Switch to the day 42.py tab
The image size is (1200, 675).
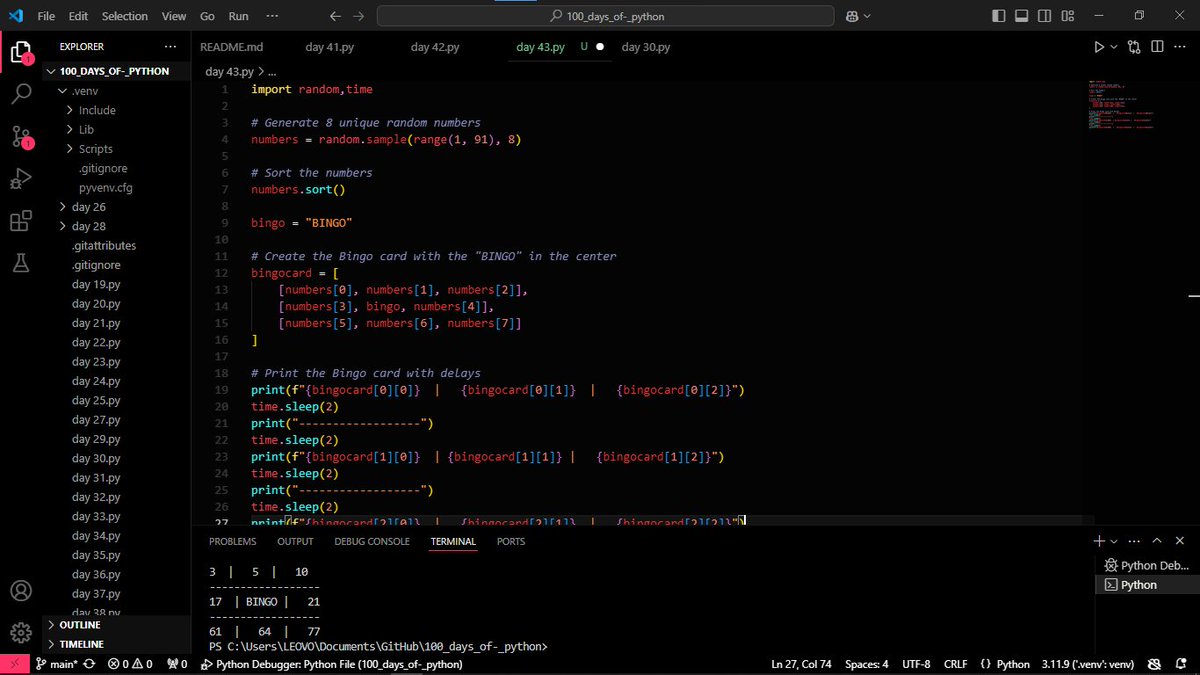point(435,47)
